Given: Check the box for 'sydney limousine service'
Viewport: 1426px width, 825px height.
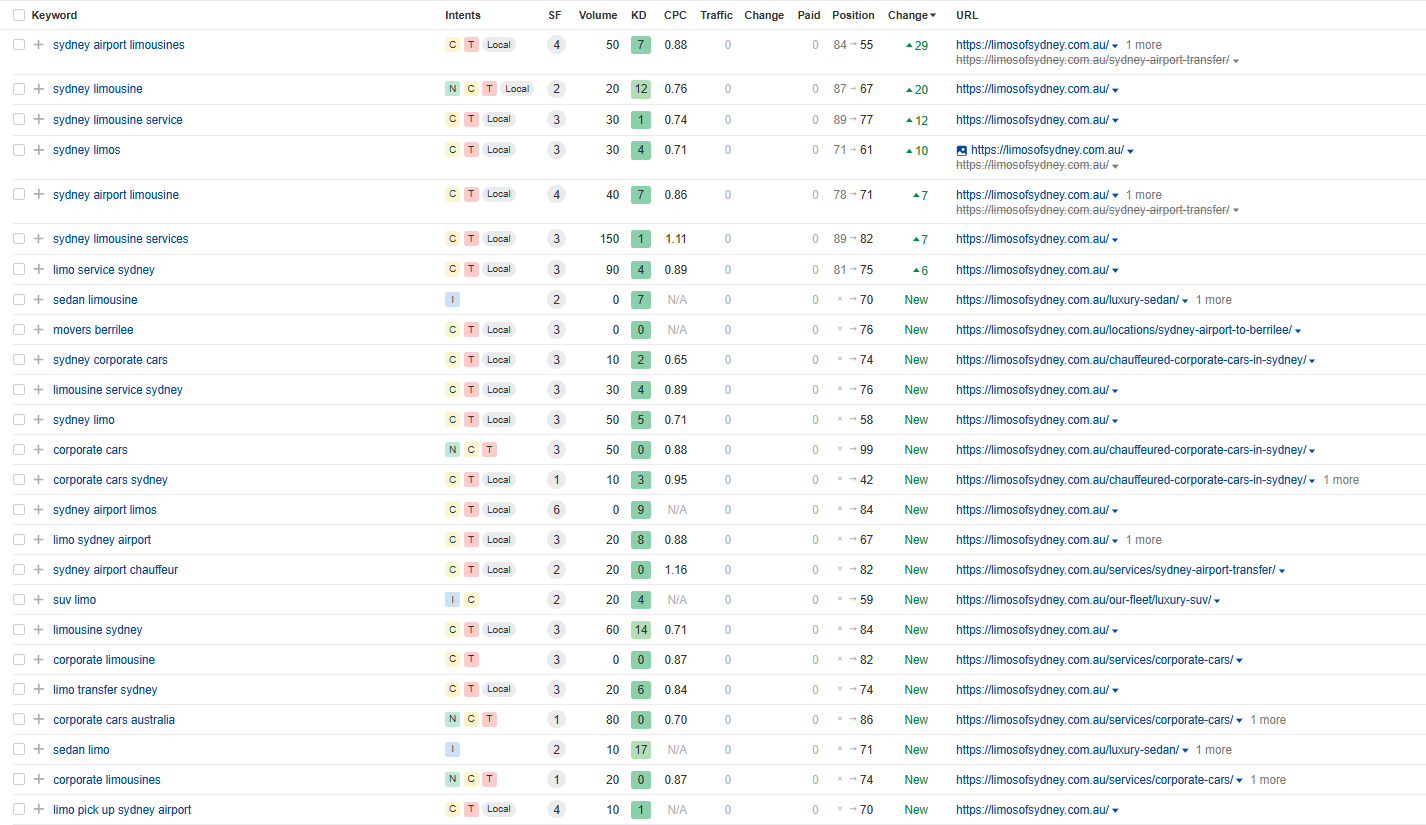Looking at the screenshot, I should tap(19, 120).
